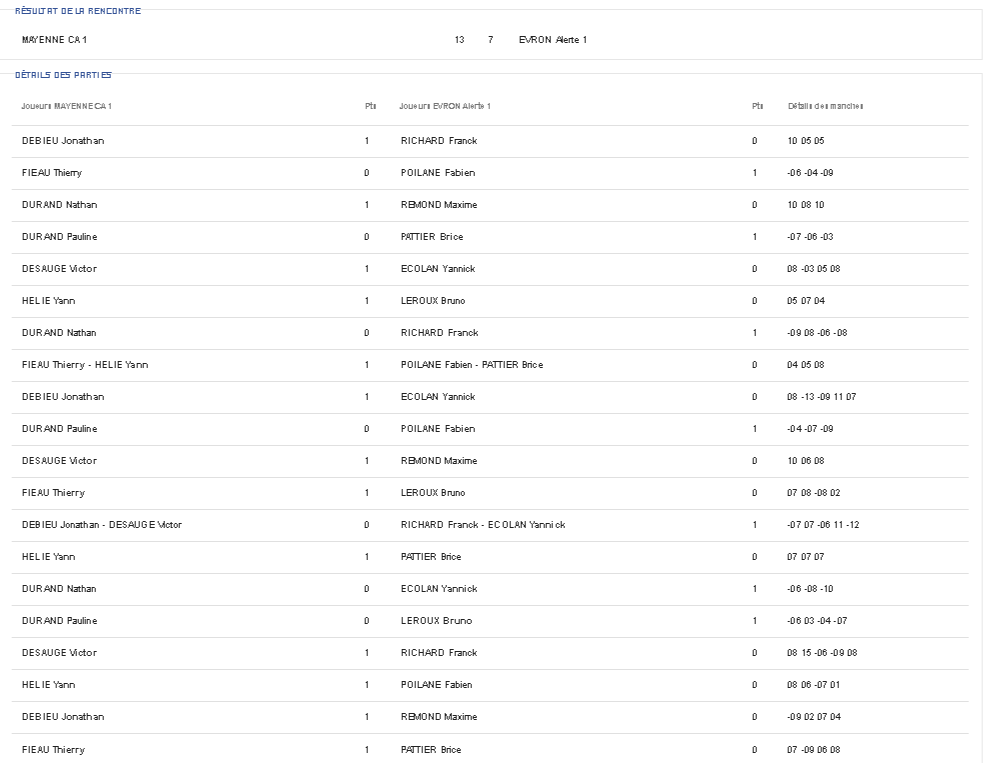Click the Joueurs EVRON Alerte 1 column header
The height and width of the screenshot is (763, 987).
coord(445,106)
